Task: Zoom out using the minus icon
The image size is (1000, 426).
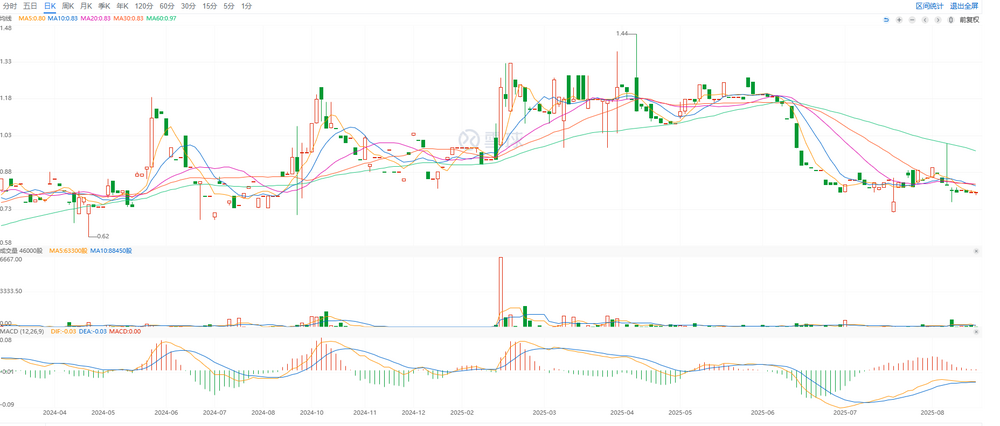Action: (912, 20)
